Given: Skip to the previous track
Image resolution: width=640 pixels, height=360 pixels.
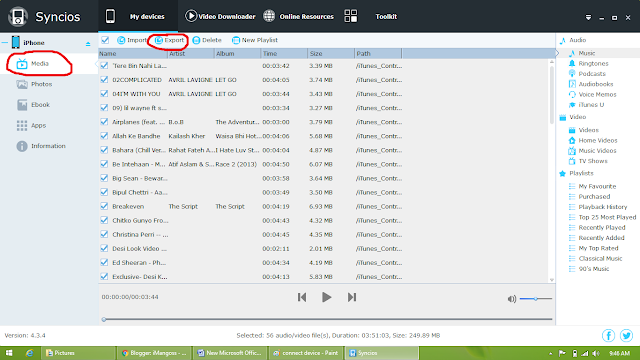Looking at the screenshot, I should point(302,297).
